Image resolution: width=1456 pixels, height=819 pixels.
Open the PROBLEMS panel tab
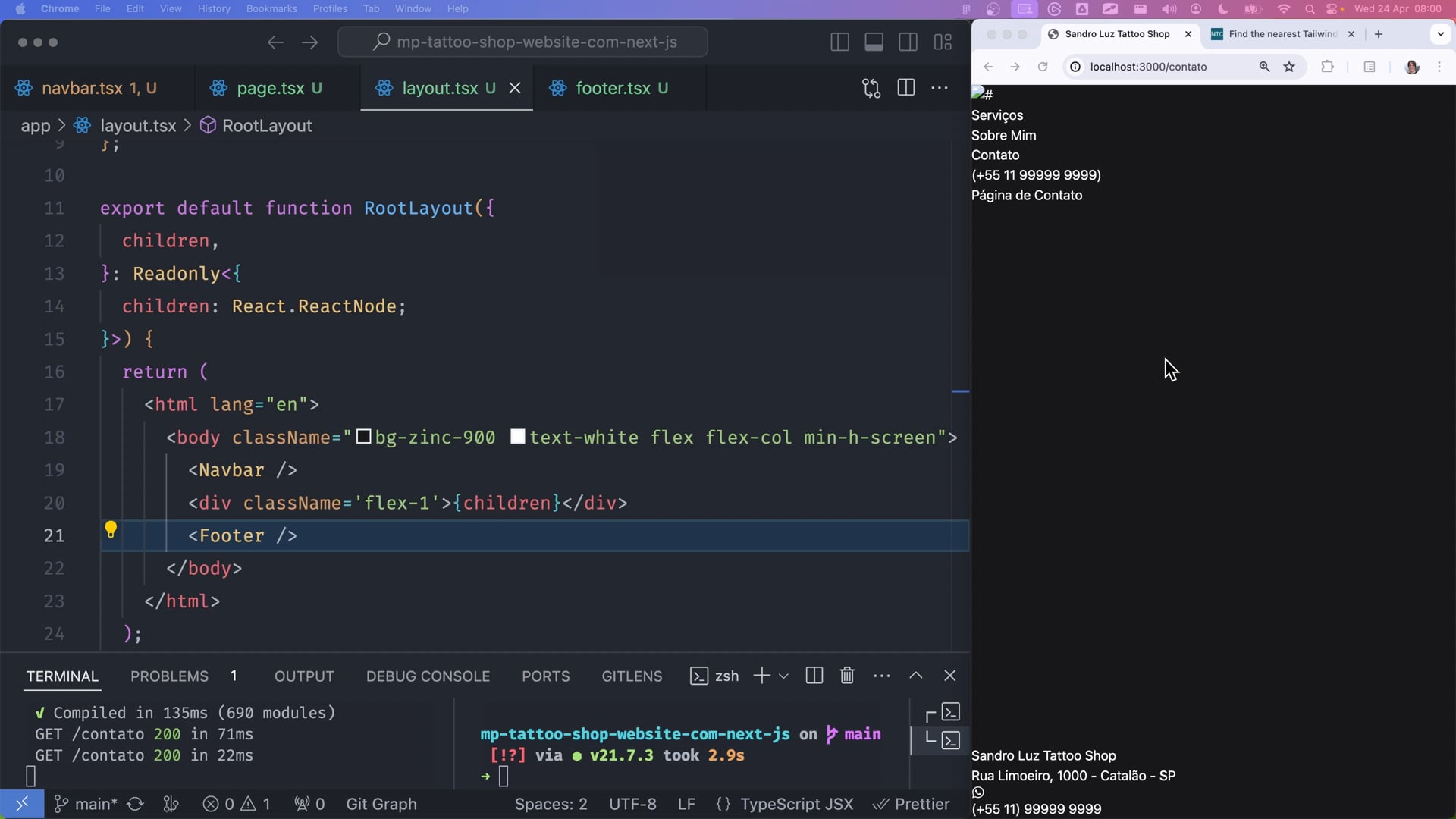pyautogui.click(x=169, y=676)
